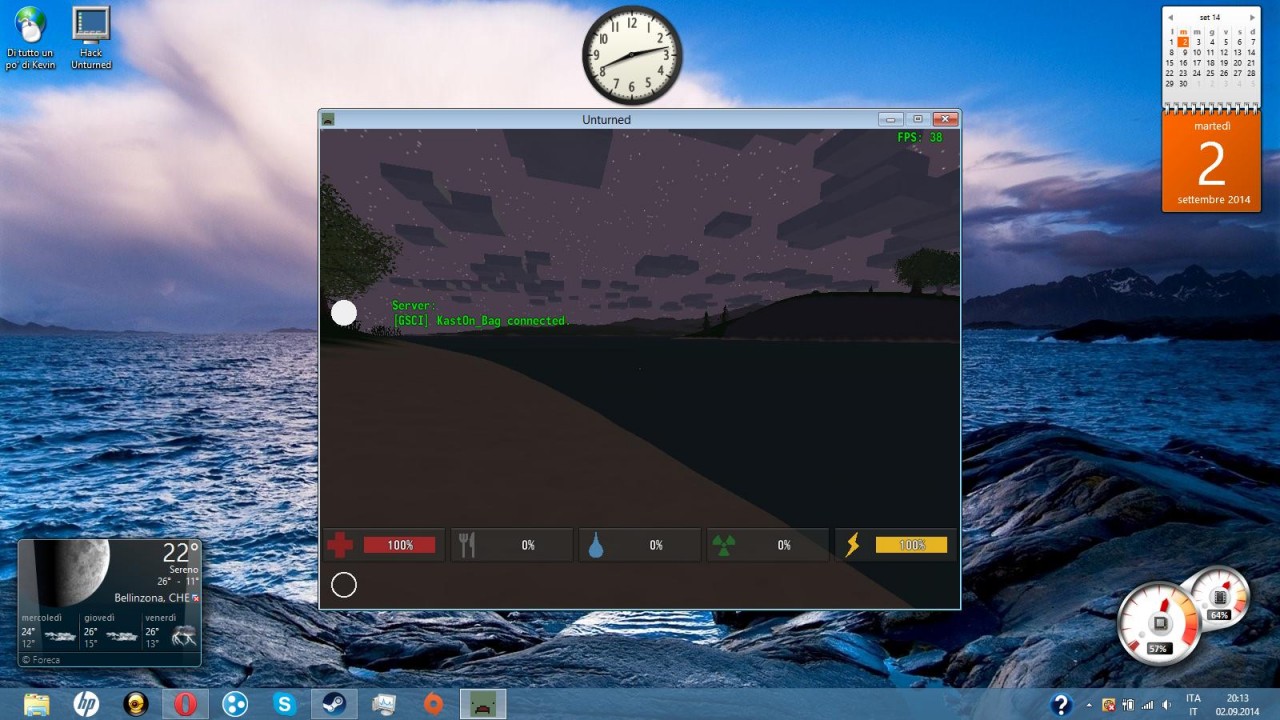Click the mercoledì forecast in weather gadget

coord(49,631)
